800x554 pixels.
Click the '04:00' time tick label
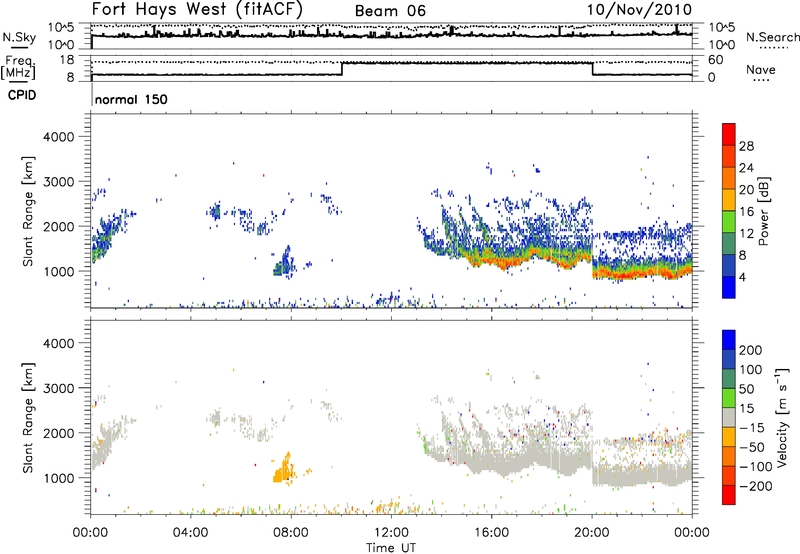(x=190, y=533)
